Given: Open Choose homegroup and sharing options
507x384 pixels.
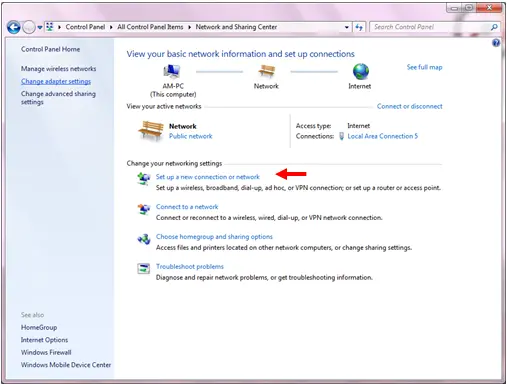Looking at the screenshot, I should (214, 237).
